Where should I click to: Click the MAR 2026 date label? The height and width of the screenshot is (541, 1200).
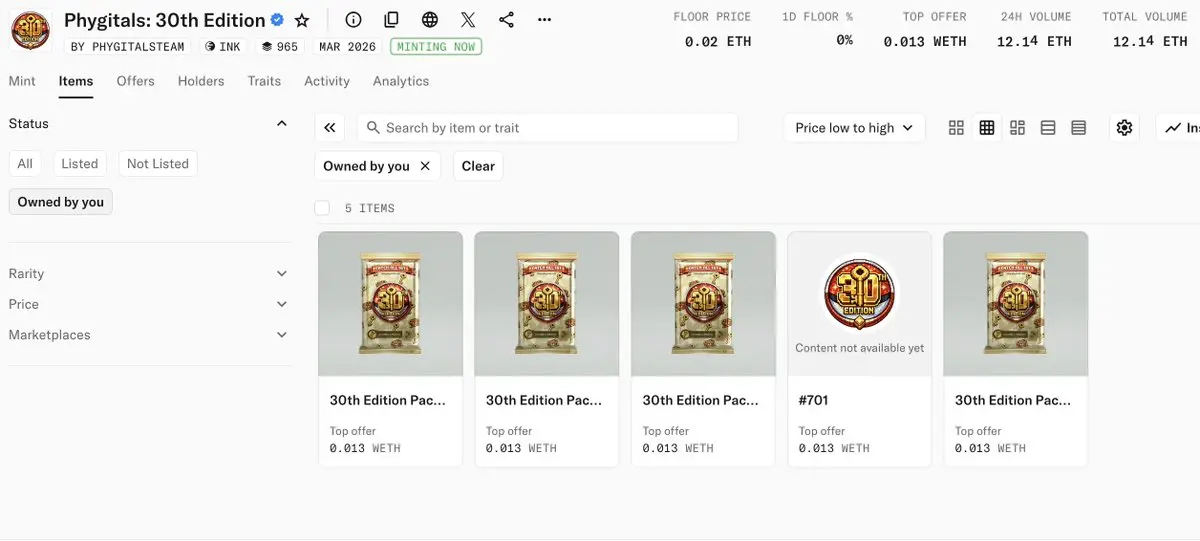point(347,47)
